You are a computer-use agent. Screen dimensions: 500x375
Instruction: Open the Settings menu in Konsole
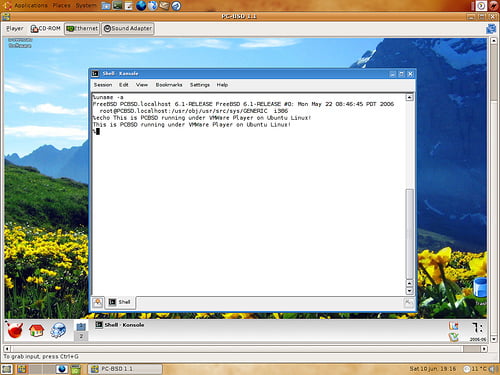(x=200, y=85)
